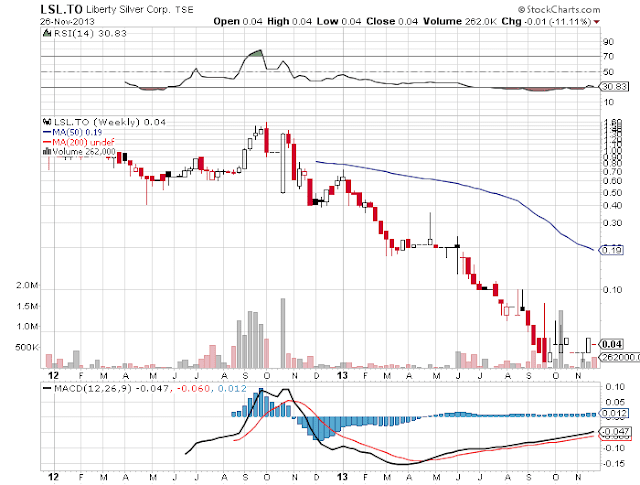Click the -0.047 MACD value tag
Screen dimensions: 640x485
click(615, 432)
